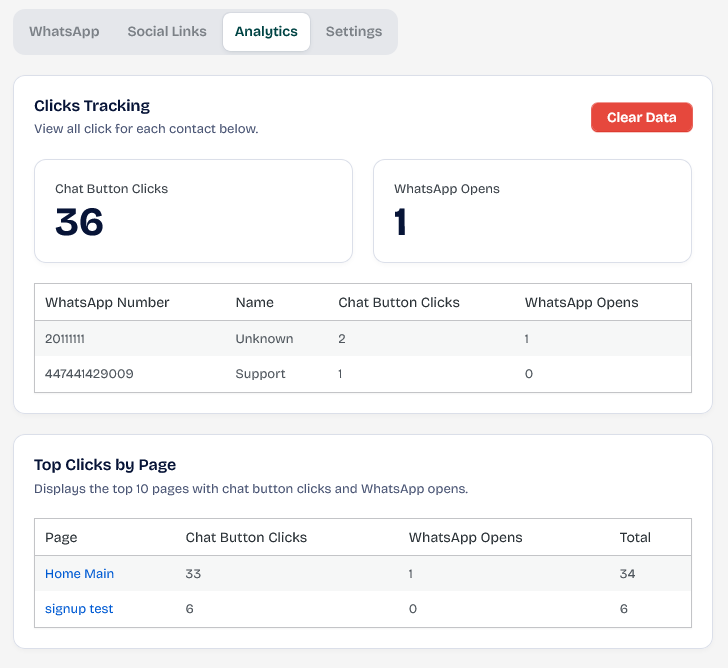Click the Name column header
The image size is (728, 668).
click(254, 302)
